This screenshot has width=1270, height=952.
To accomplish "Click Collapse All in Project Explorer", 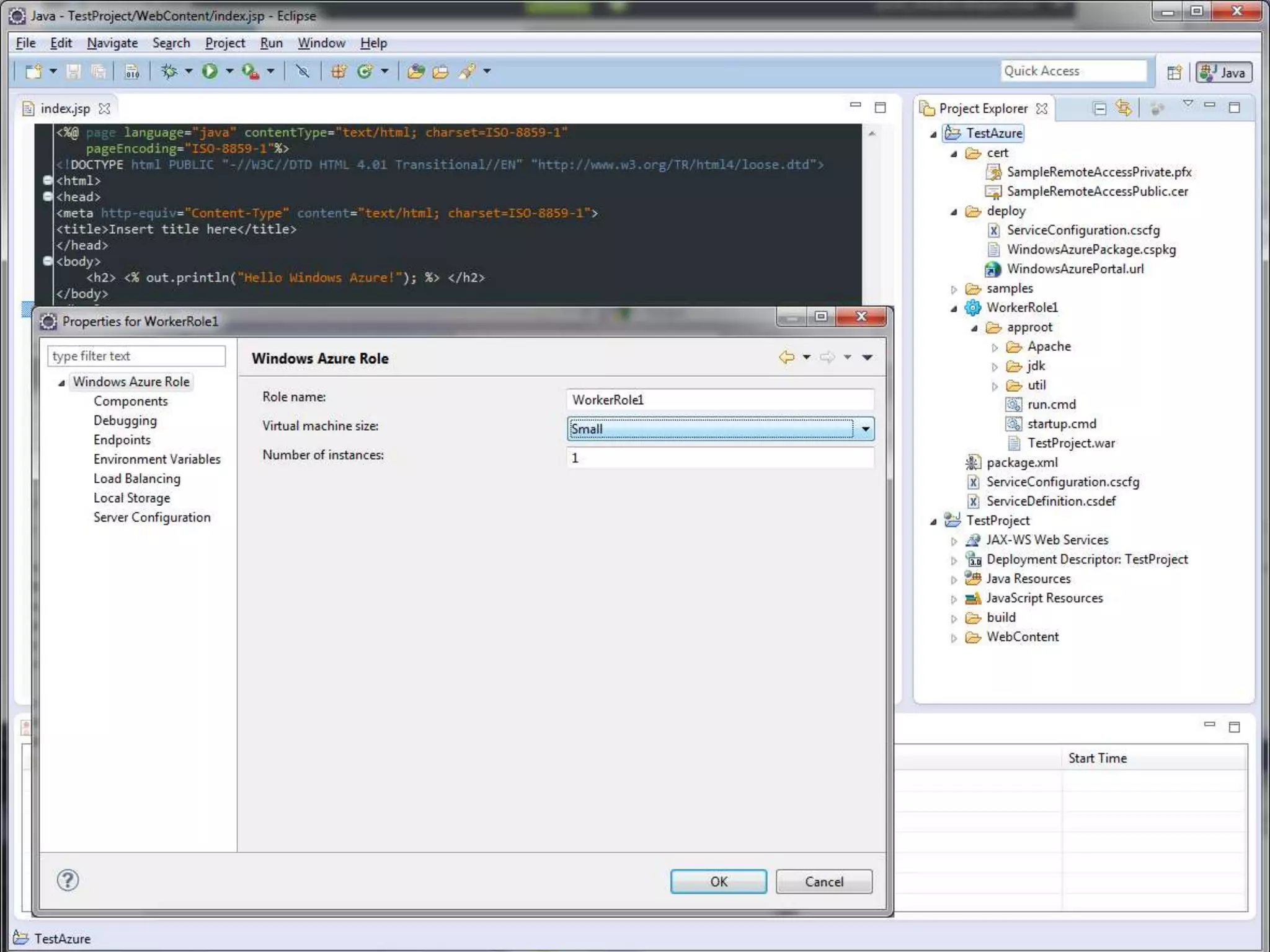I will (x=1099, y=108).
